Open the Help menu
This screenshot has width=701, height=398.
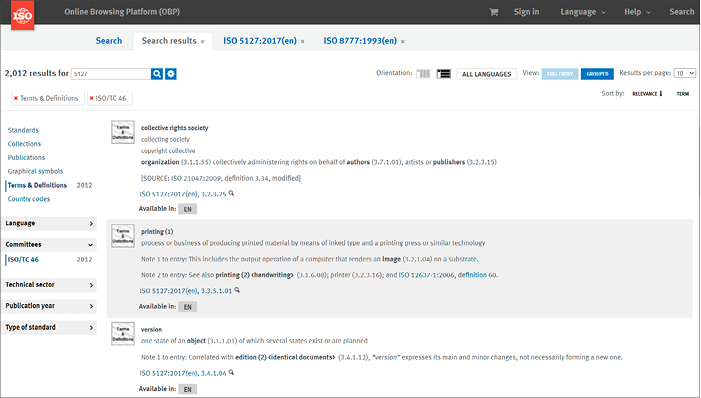tap(637, 12)
